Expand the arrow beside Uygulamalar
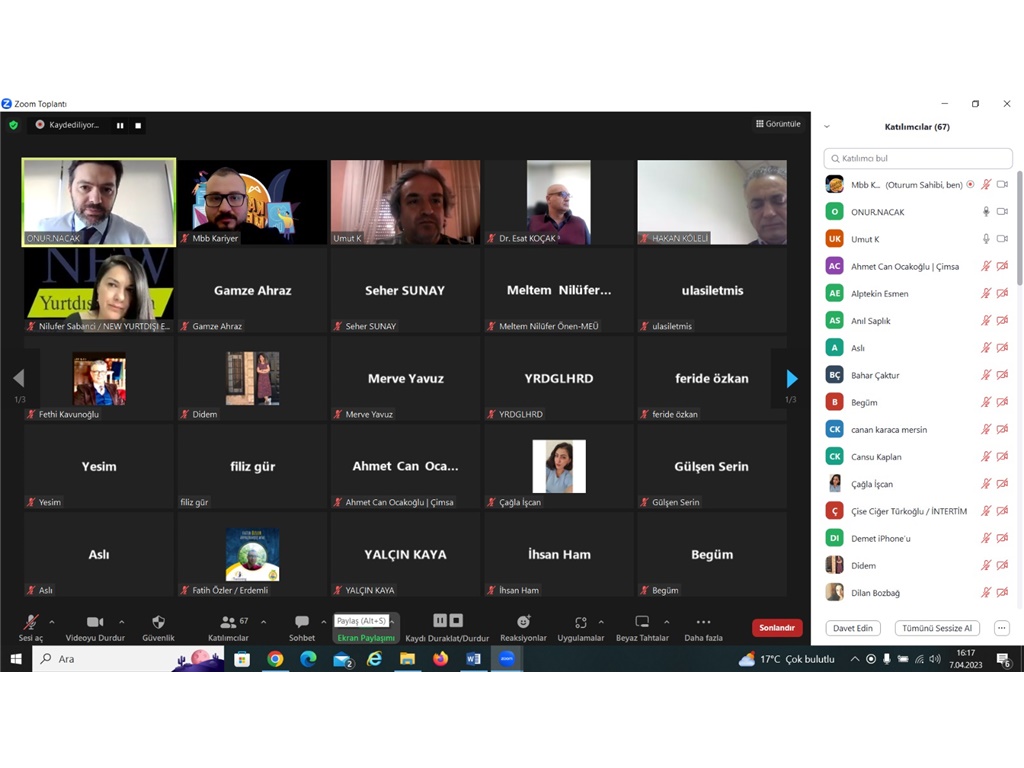The image size is (1024, 768). pos(601,622)
